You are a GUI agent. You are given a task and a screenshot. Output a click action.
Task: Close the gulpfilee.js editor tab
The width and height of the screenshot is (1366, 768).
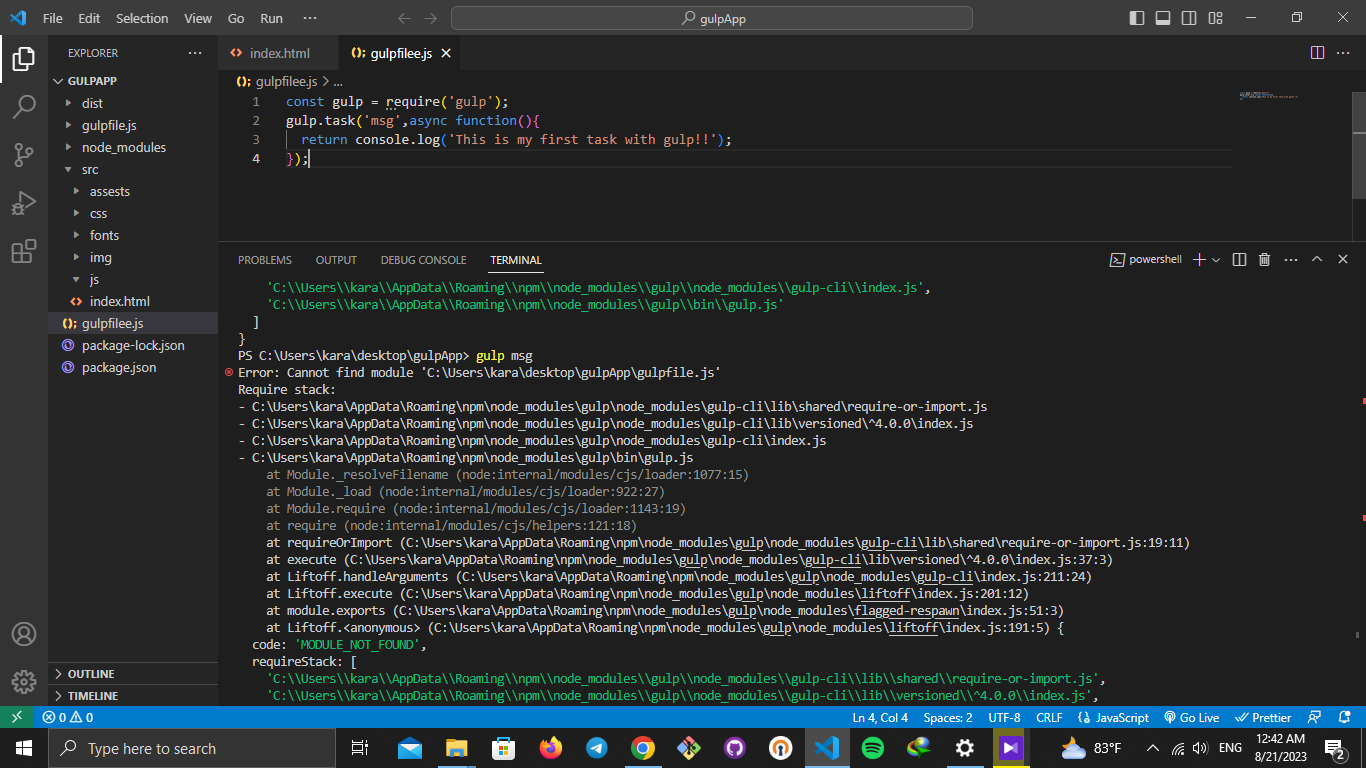(446, 53)
